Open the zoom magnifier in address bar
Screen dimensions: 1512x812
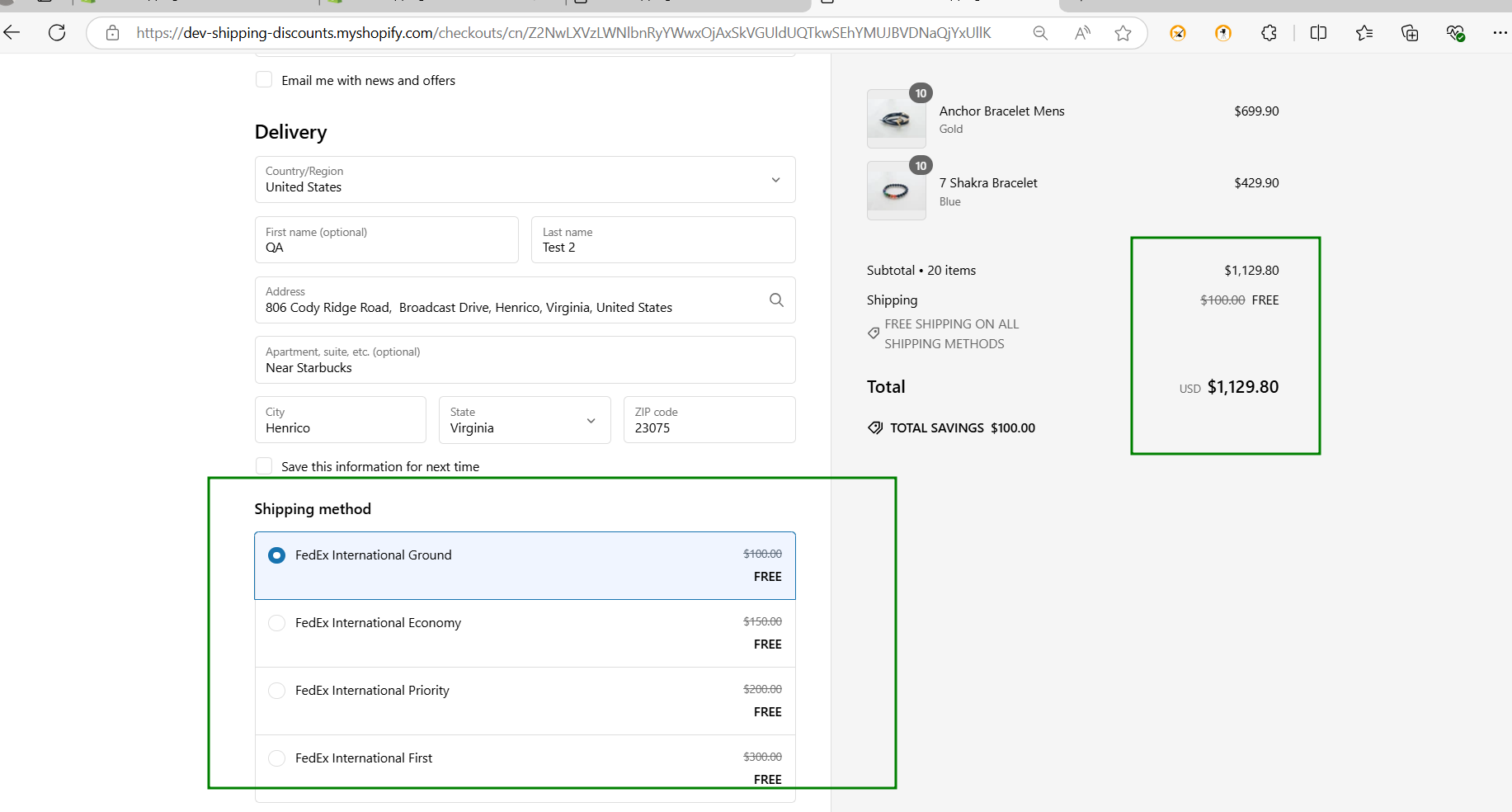[1040, 33]
